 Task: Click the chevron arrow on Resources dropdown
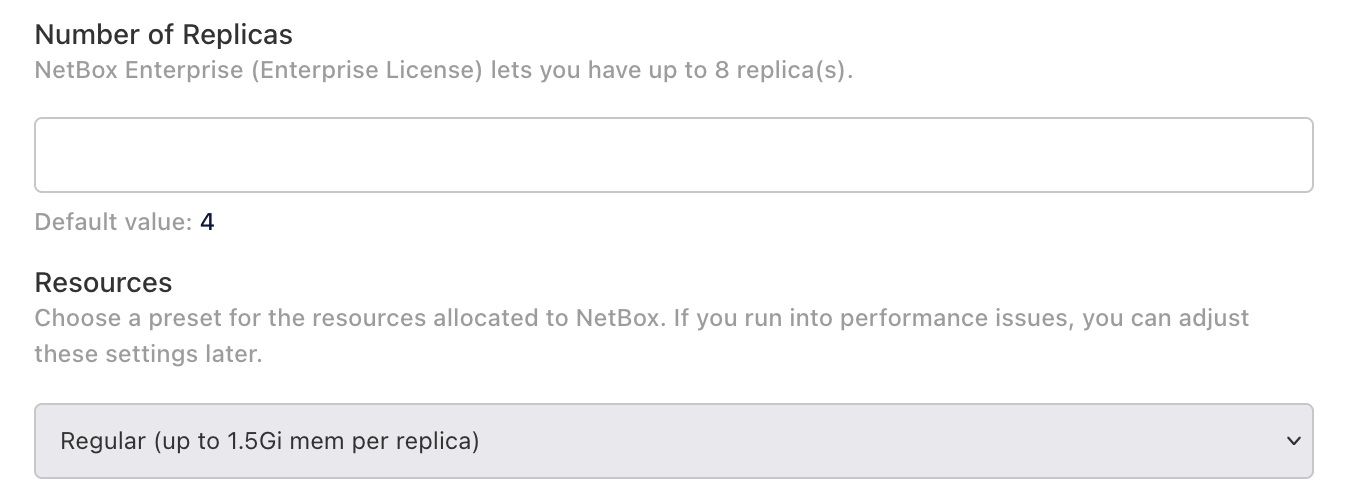[x=1293, y=441]
